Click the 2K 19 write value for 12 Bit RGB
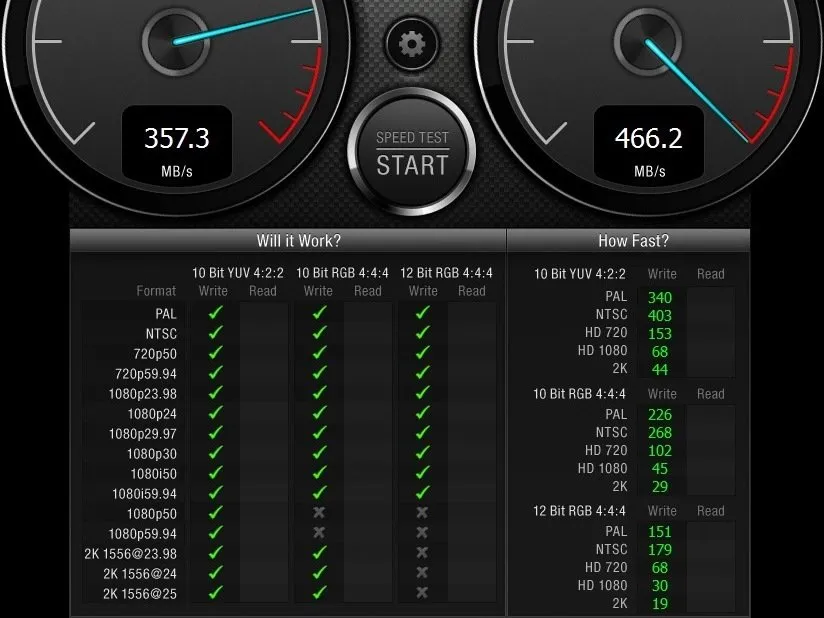The width and height of the screenshot is (824, 618). [660, 603]
